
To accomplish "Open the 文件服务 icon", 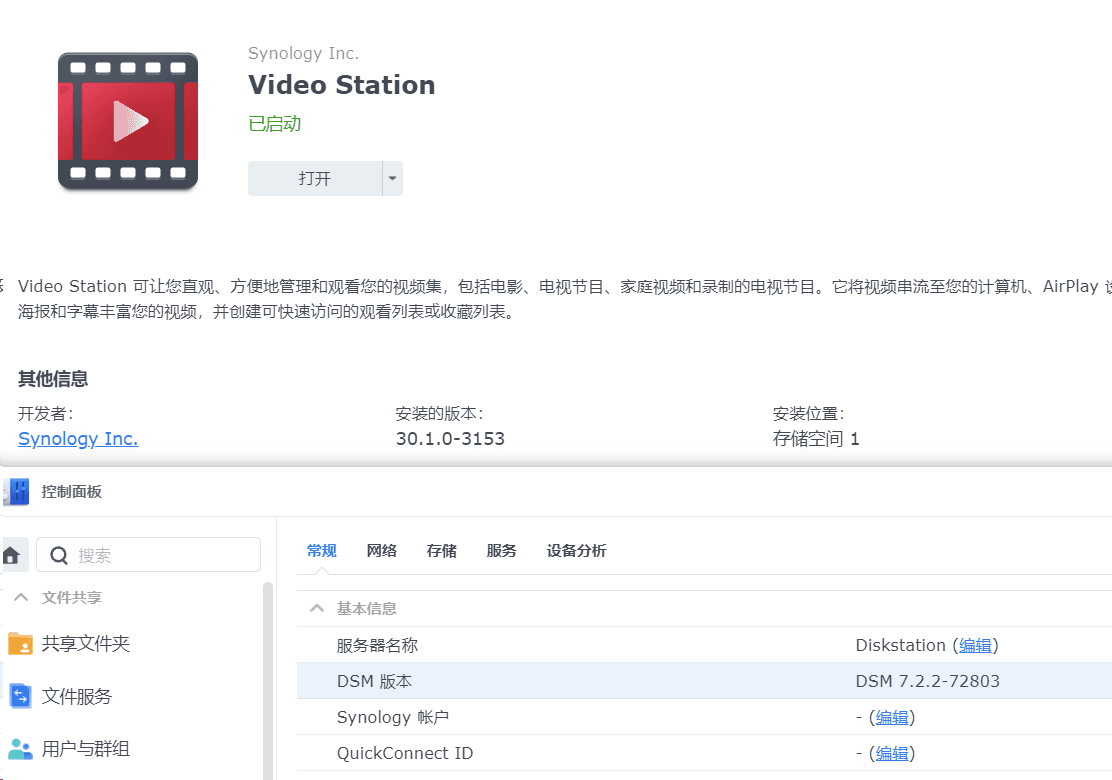I will [20, 696].
